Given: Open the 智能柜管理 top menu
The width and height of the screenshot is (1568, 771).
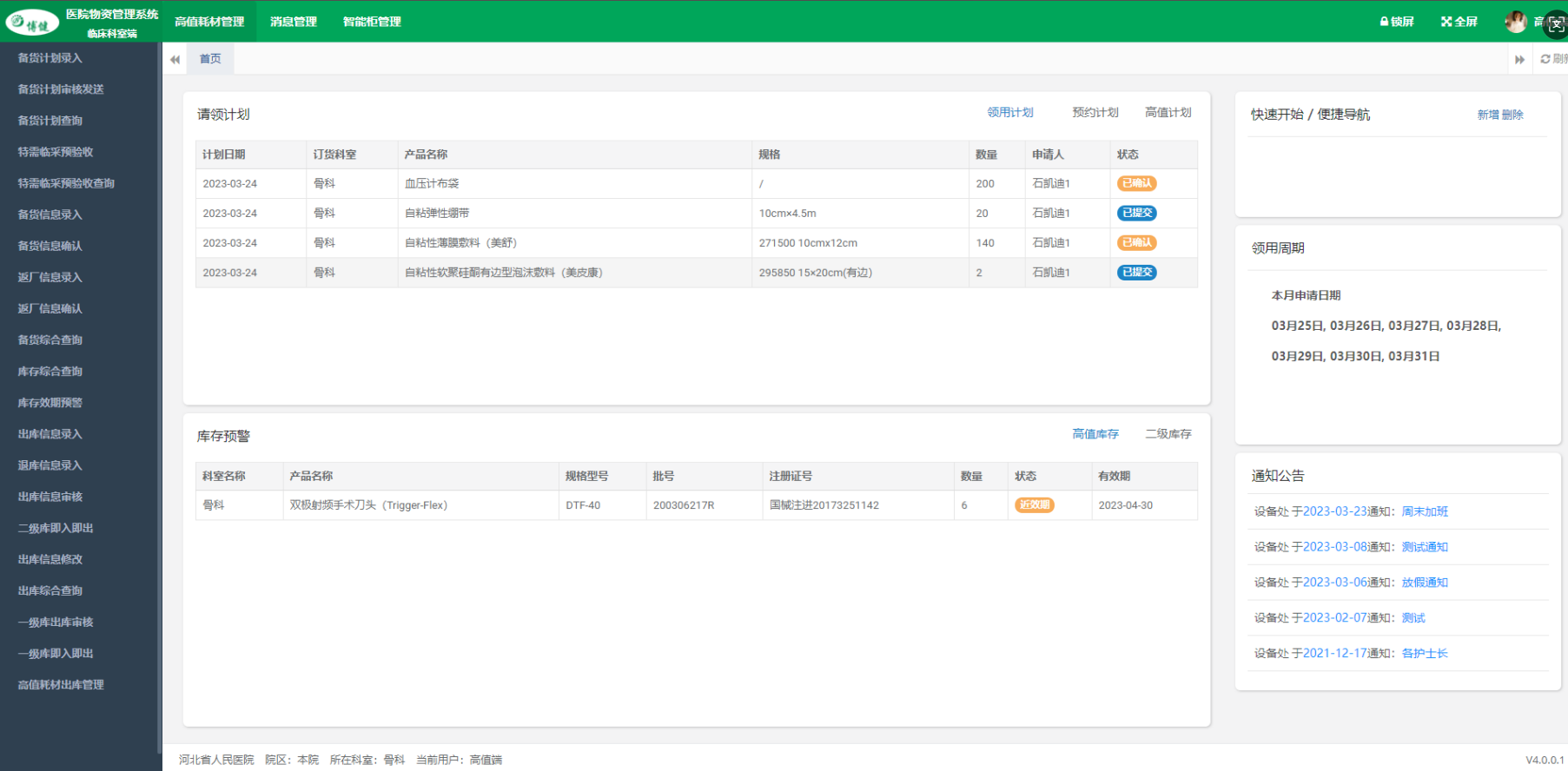Looking at the screenshot, I should (x=372, y=22).
